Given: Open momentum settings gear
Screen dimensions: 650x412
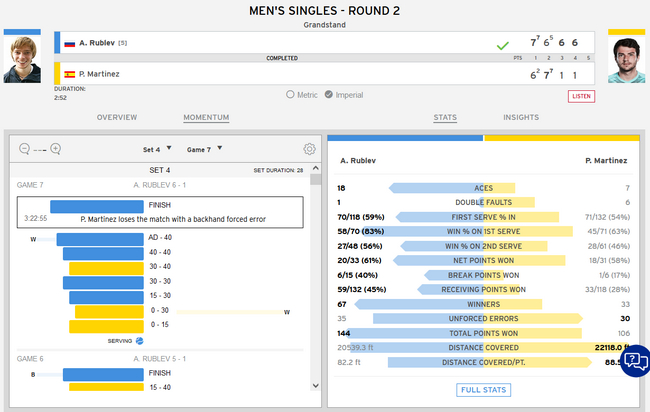Looking at the screenshot, I should click(310, 149).
